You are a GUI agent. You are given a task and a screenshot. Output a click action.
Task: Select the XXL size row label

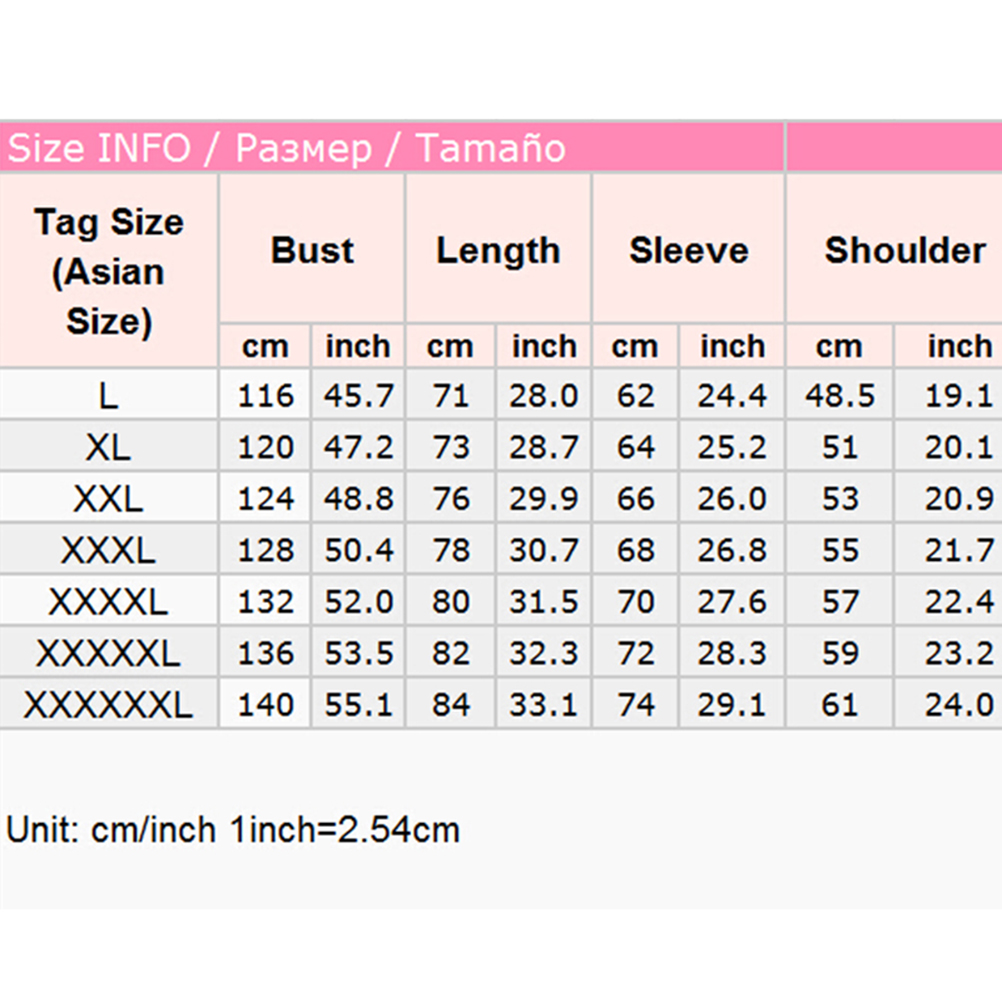(109, 498)
